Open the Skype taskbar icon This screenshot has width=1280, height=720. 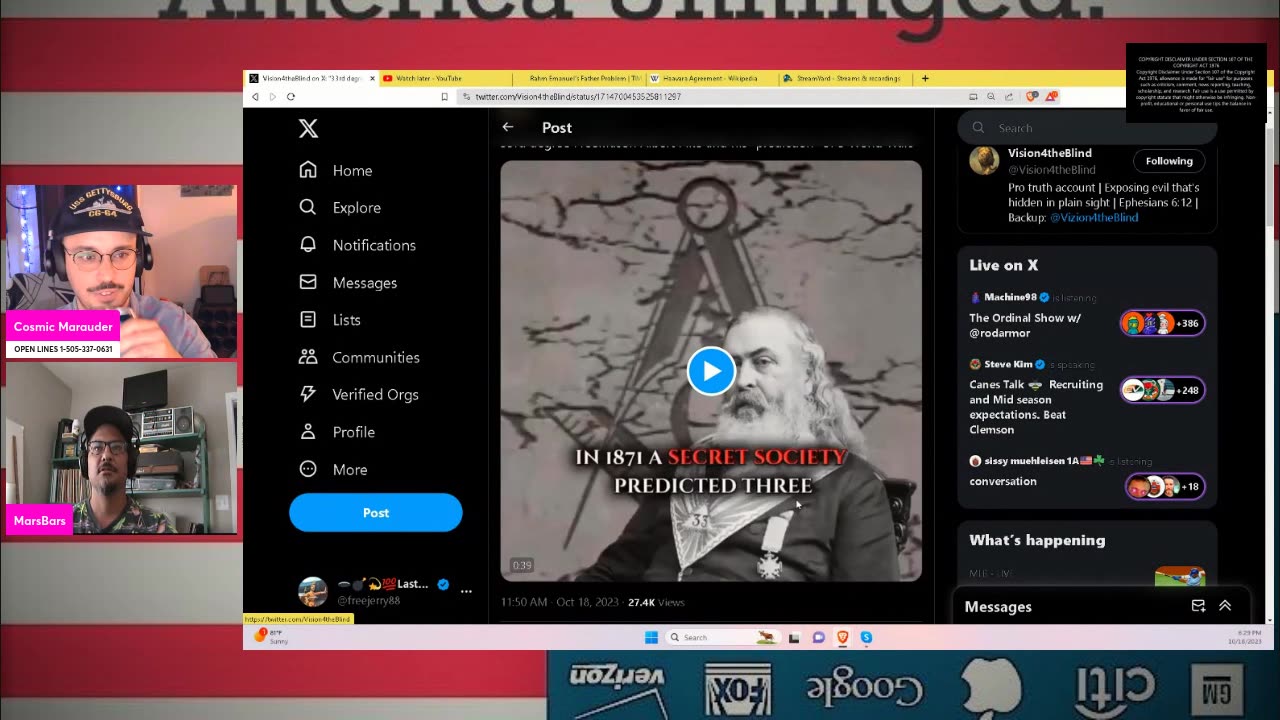tap(866, 637)
